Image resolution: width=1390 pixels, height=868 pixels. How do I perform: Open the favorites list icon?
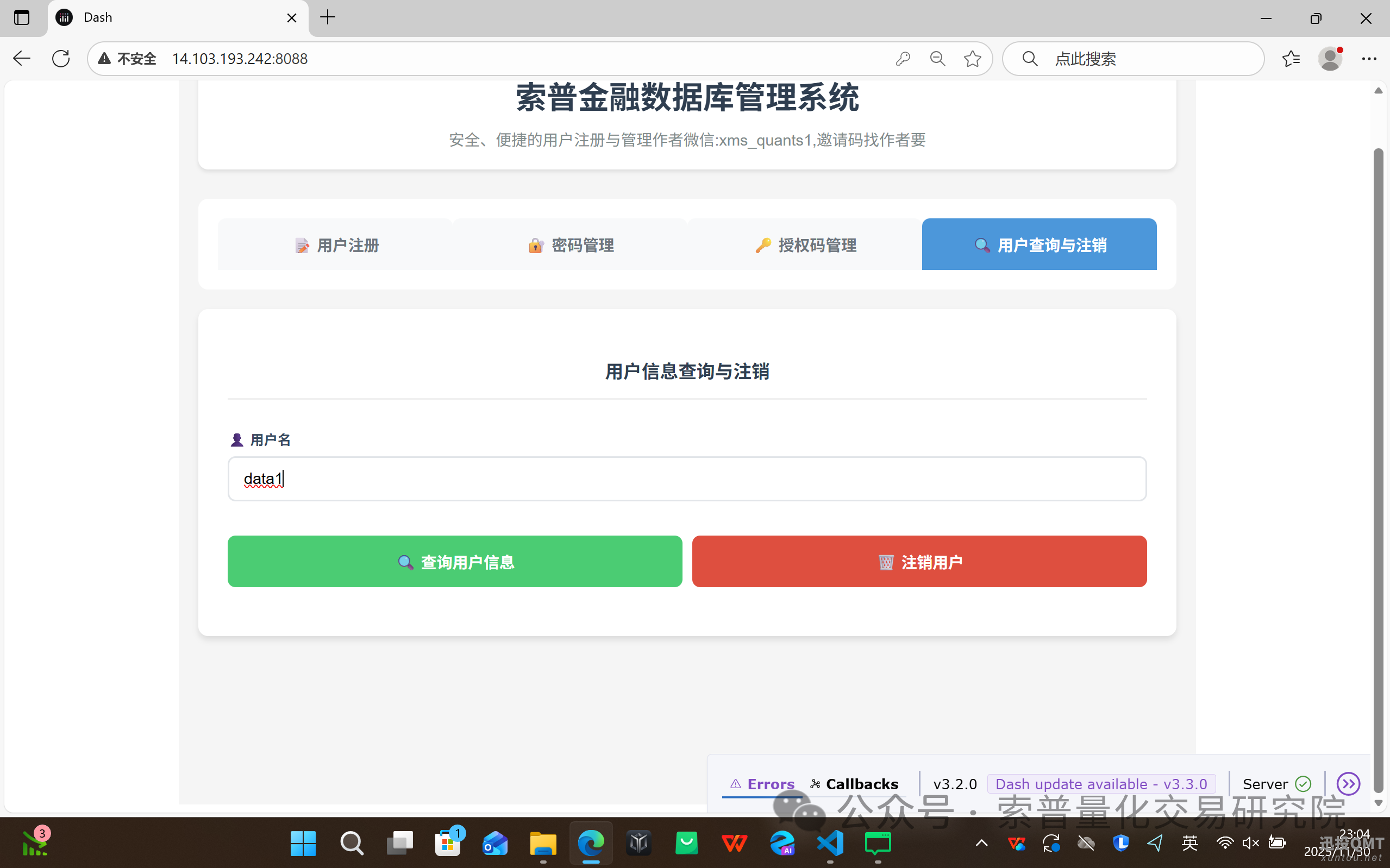(1291, 59)
